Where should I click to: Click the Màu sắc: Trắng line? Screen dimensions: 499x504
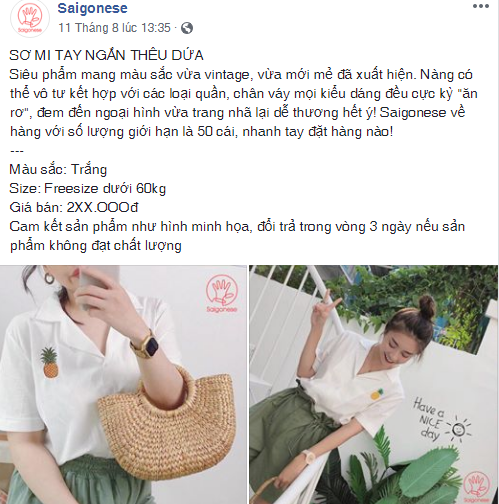tap(58, 170)
